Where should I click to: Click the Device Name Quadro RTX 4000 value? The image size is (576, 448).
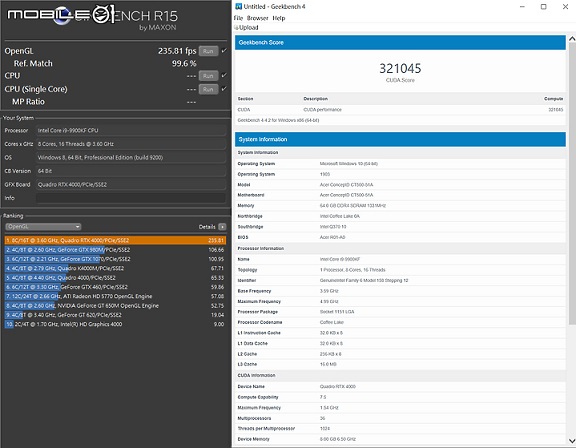(338, 386)
